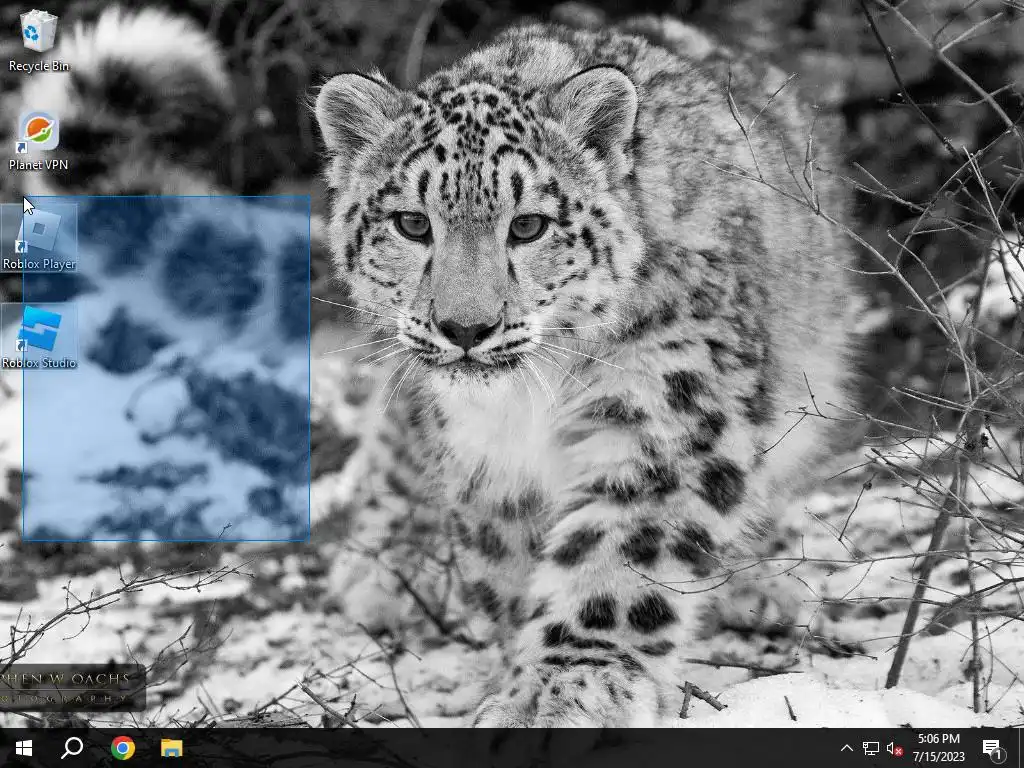Open the notification Action Center
The height and width of the screenshot is (768, 1024).
(992, 748)
